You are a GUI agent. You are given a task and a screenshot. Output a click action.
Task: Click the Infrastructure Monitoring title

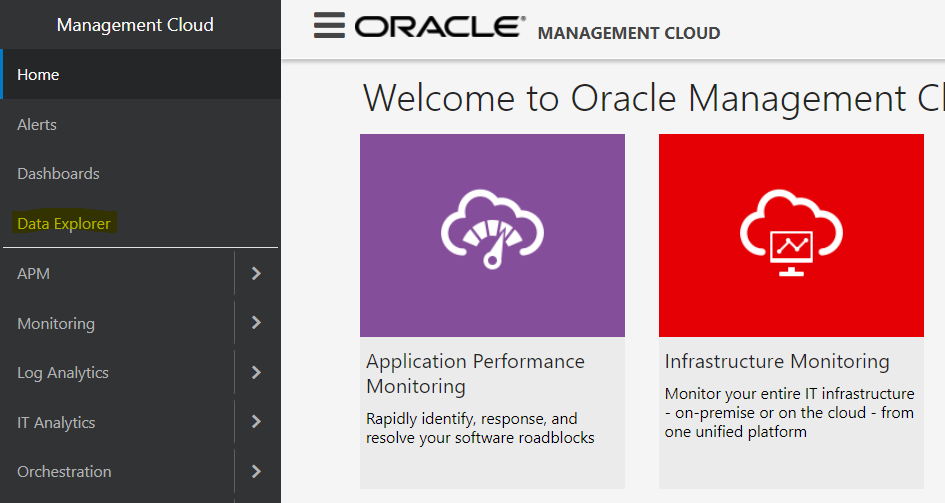777,361
